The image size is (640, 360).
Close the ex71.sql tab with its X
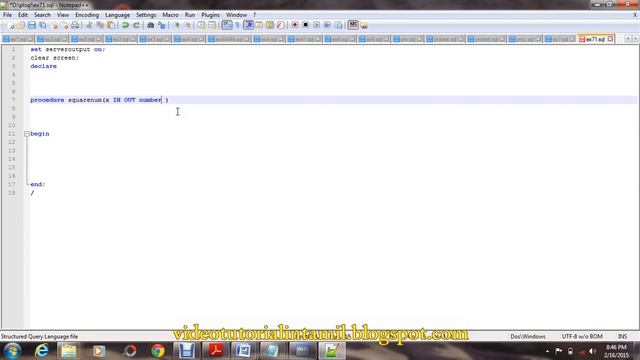610,39
